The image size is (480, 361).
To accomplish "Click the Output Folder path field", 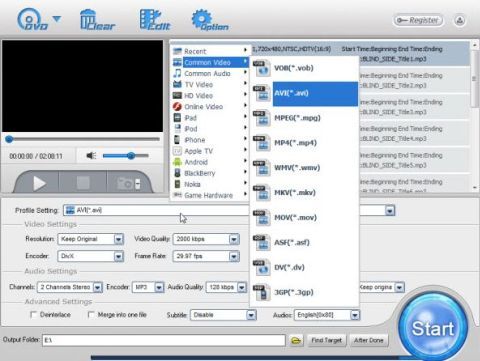I will coord(164,340).
